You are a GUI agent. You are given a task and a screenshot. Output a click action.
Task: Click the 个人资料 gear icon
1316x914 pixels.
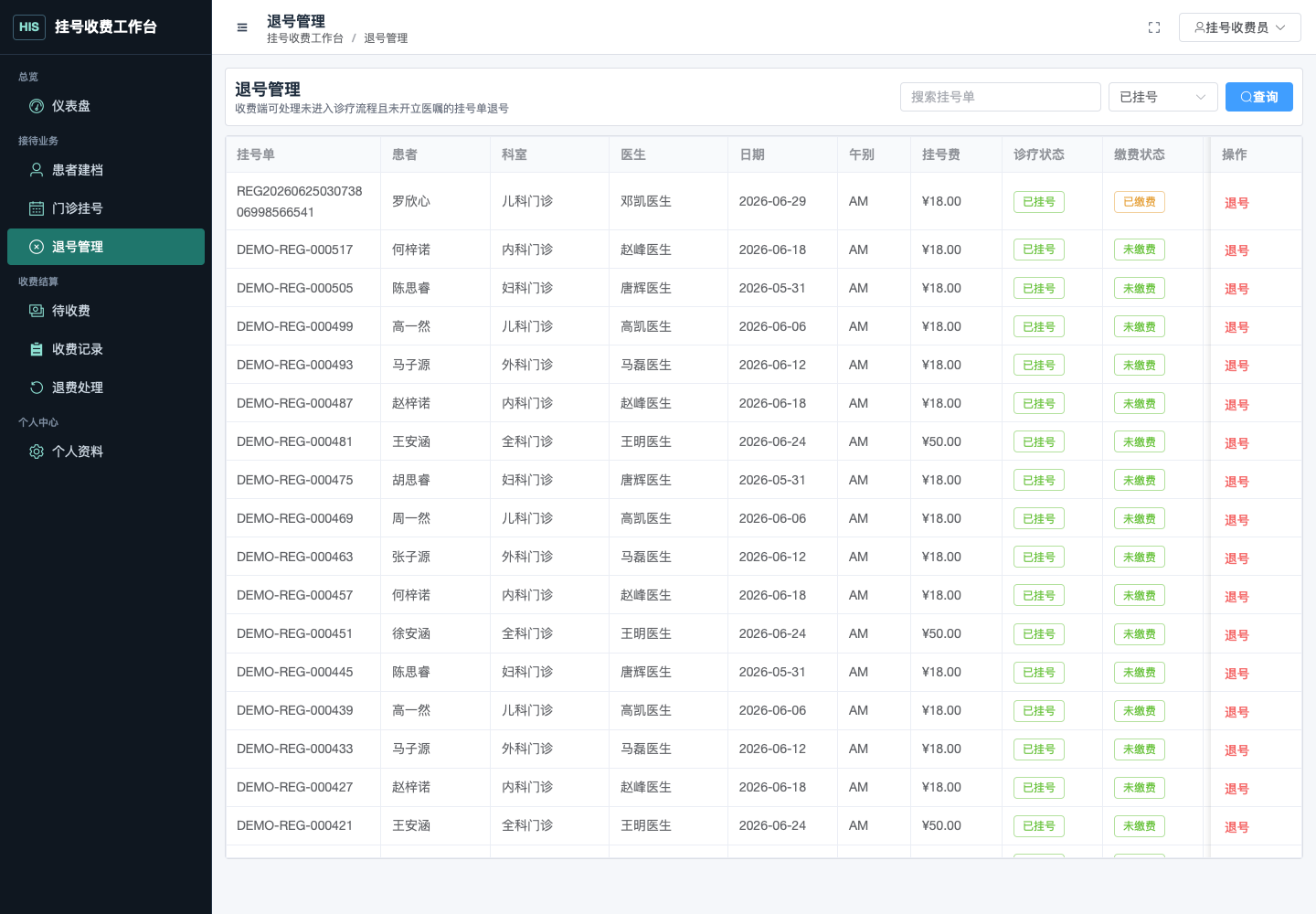(37, 452)
